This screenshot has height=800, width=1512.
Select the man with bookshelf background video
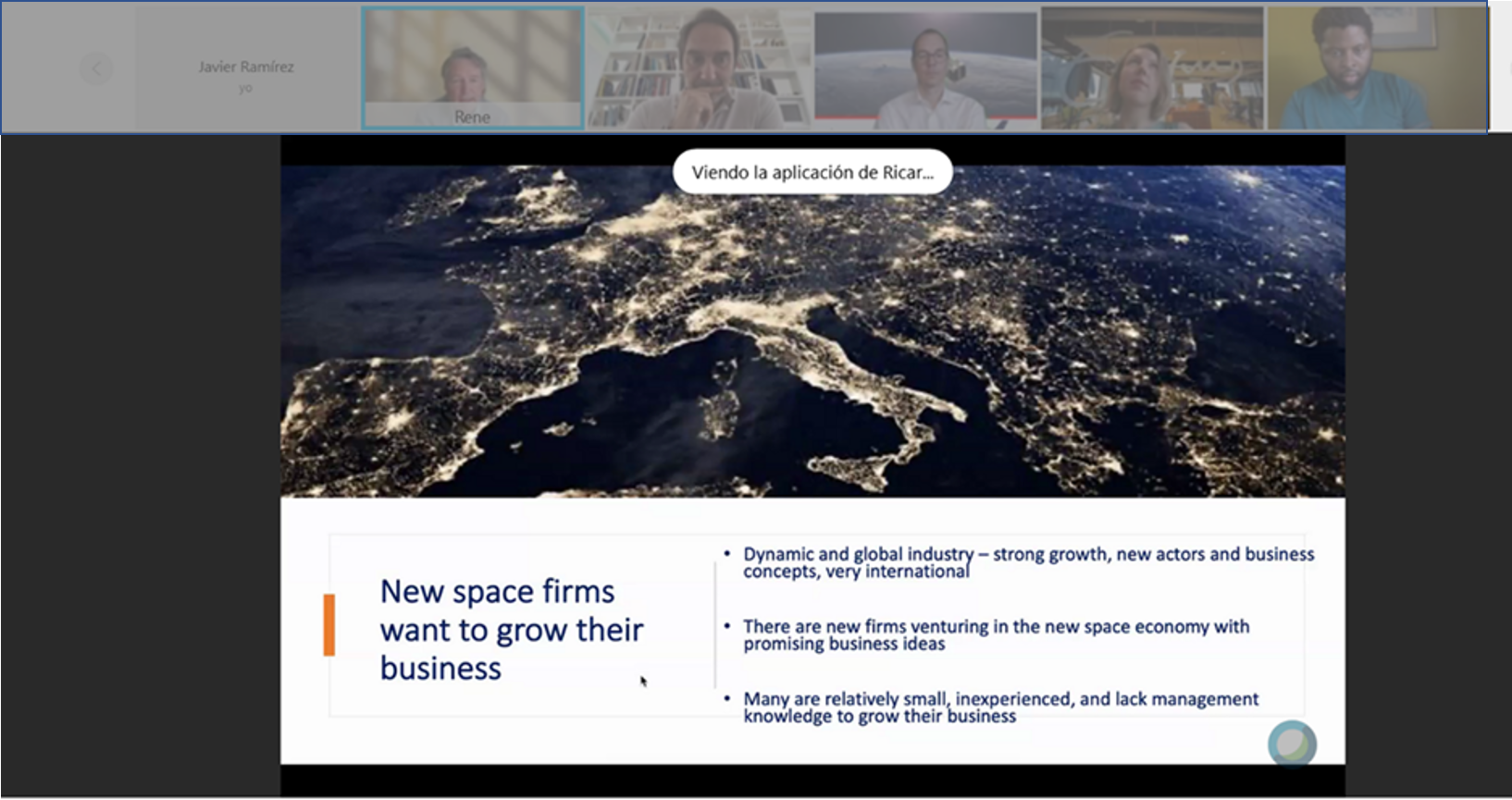[700, 68]
